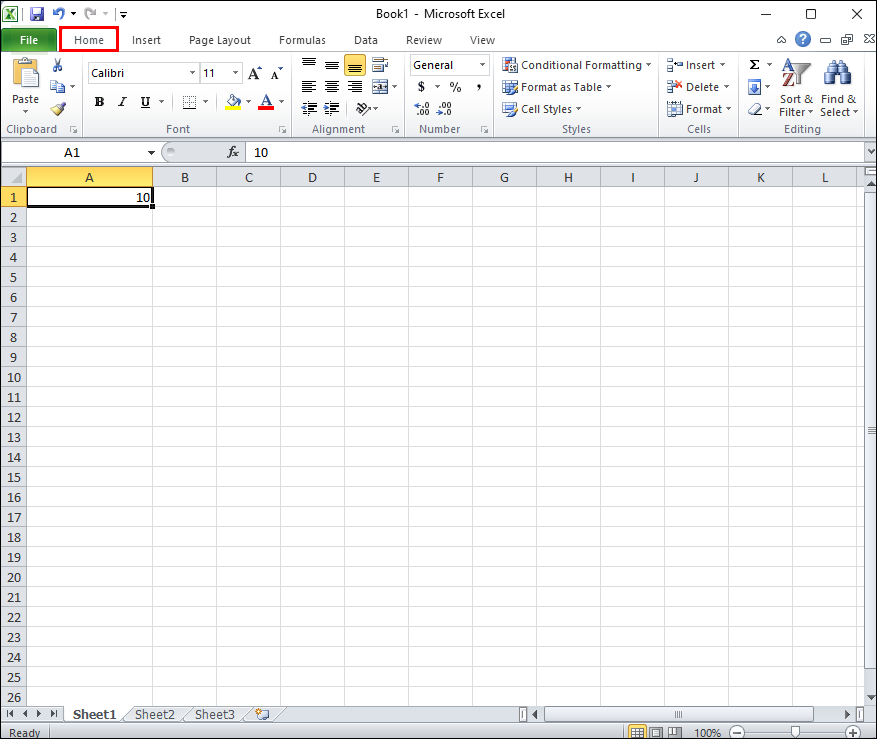Screen dimensions: 877x739
Task: Open the Cell Styles gallery
Action: click(x=541, y=108)
